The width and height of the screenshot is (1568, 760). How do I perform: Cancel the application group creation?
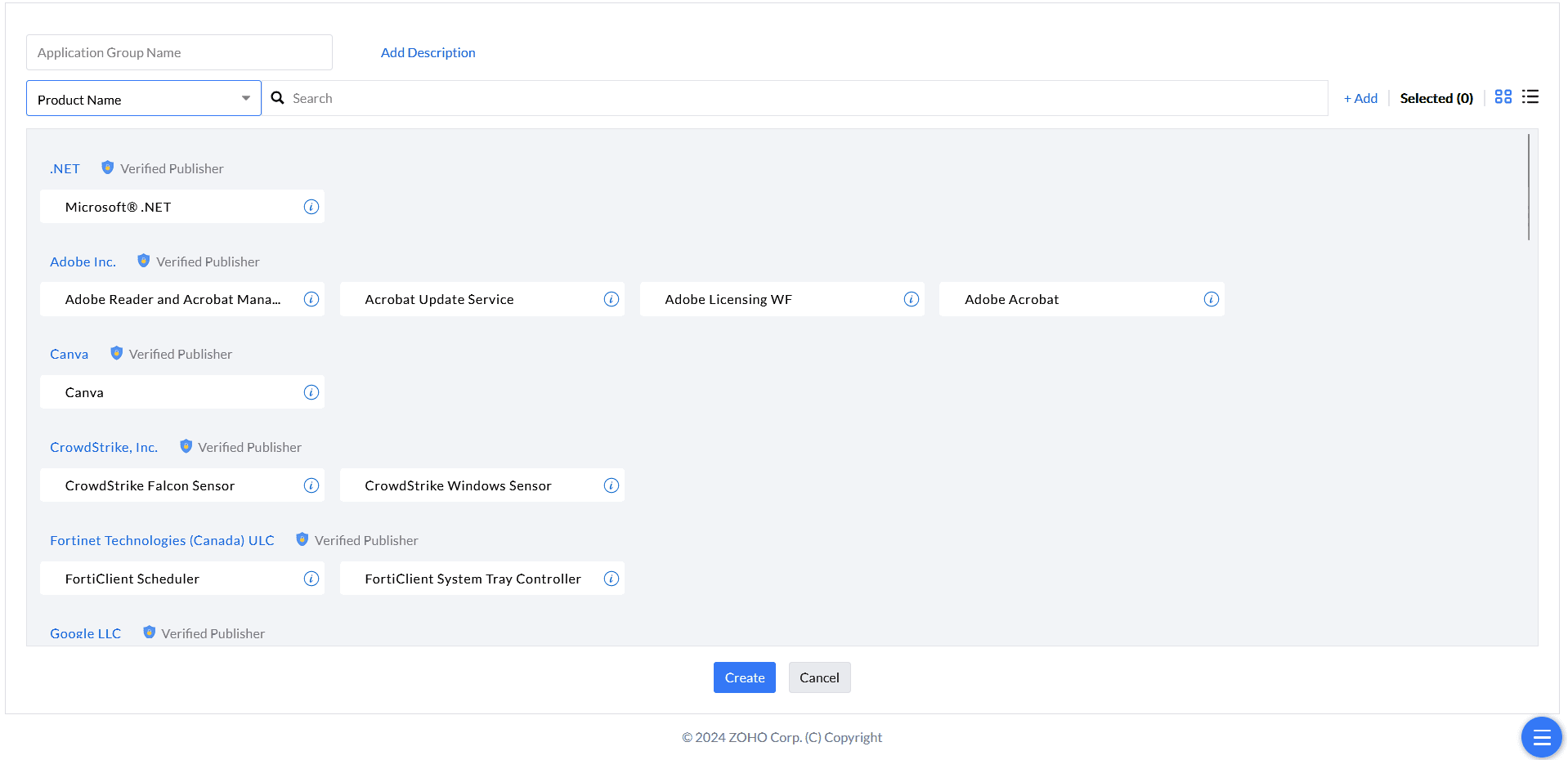[x=819, y=677]
